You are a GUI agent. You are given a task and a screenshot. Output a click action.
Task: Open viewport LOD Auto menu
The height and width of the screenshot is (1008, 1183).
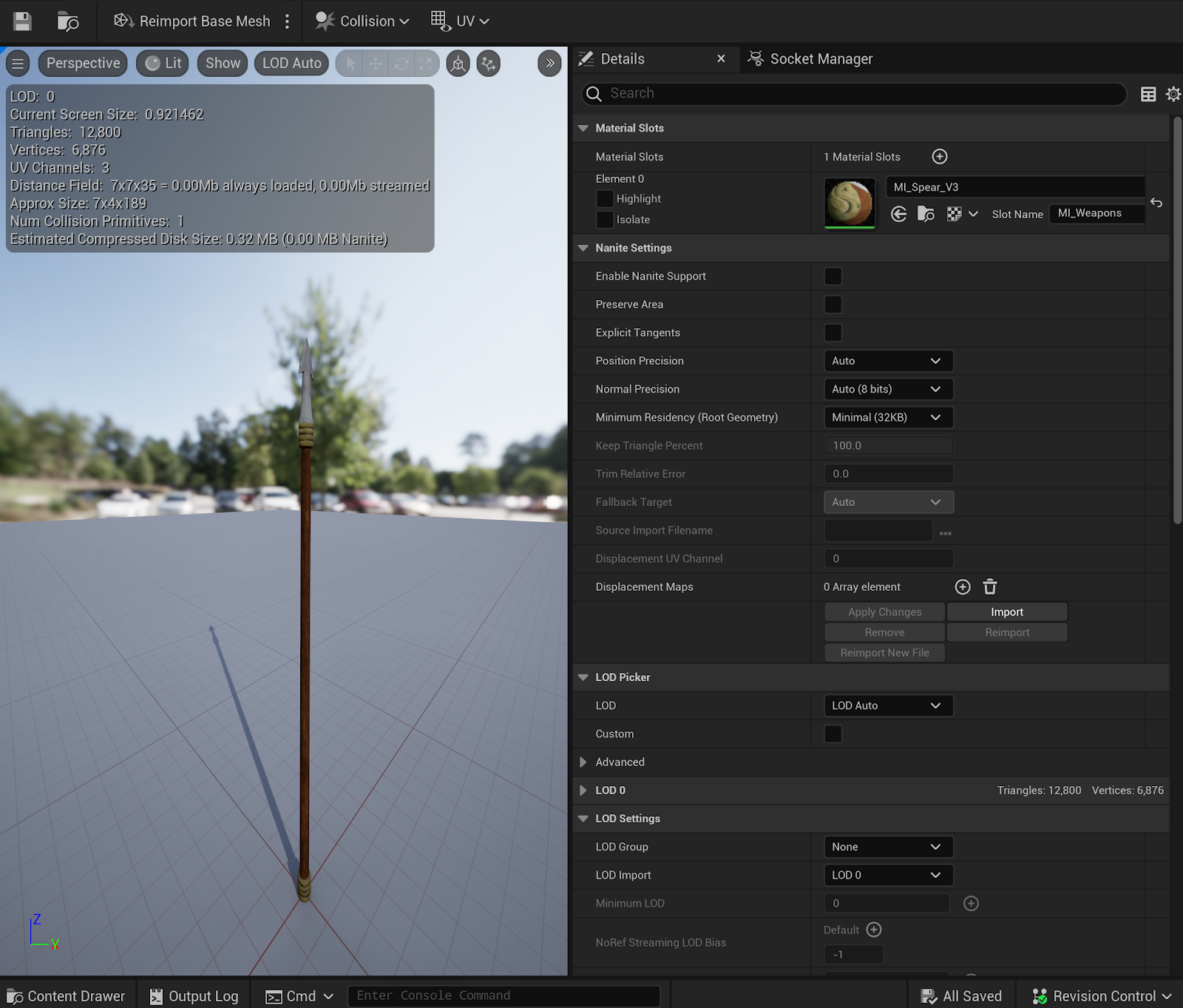[291, 64]
